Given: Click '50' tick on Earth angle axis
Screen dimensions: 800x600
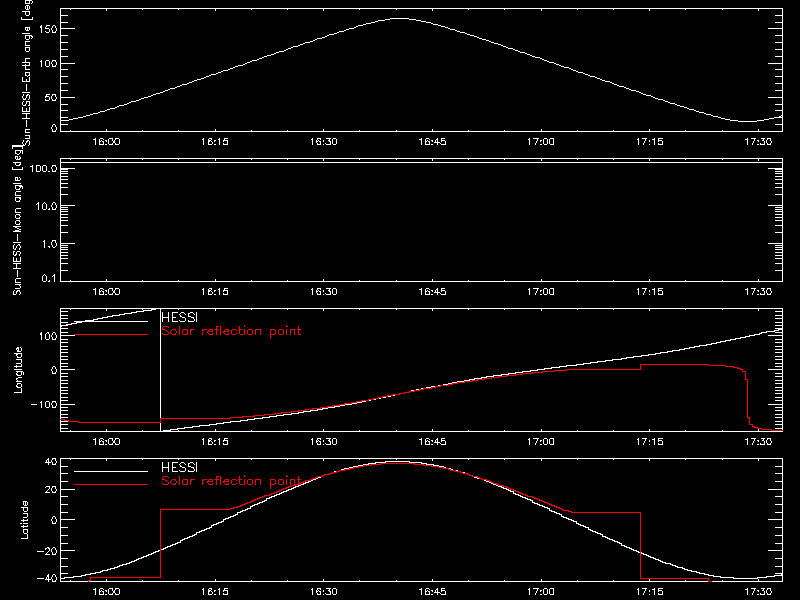Looking at the screenshot, I should (51, 97).
